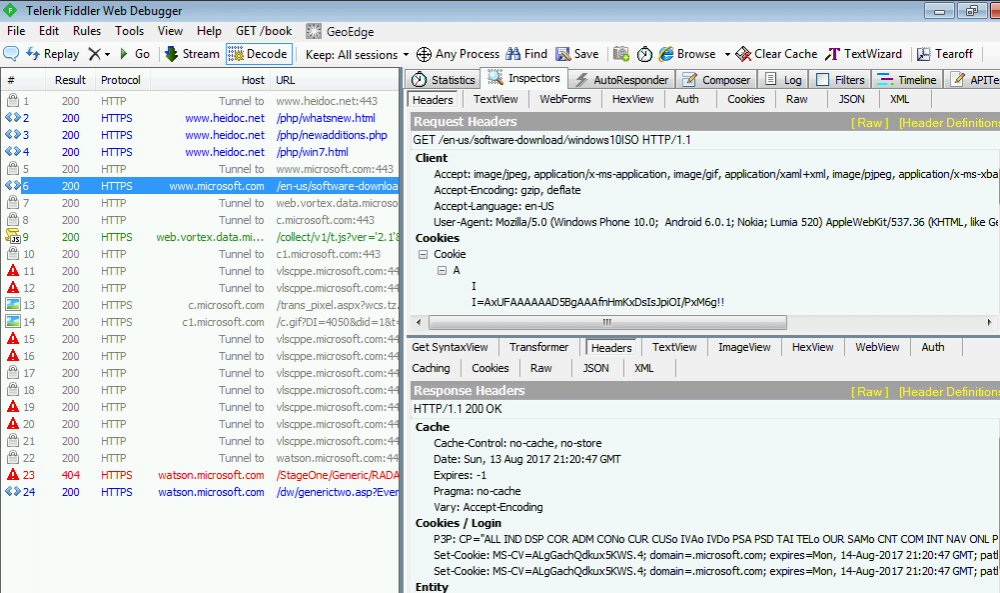Open the Rules menu

pos(87,31)
